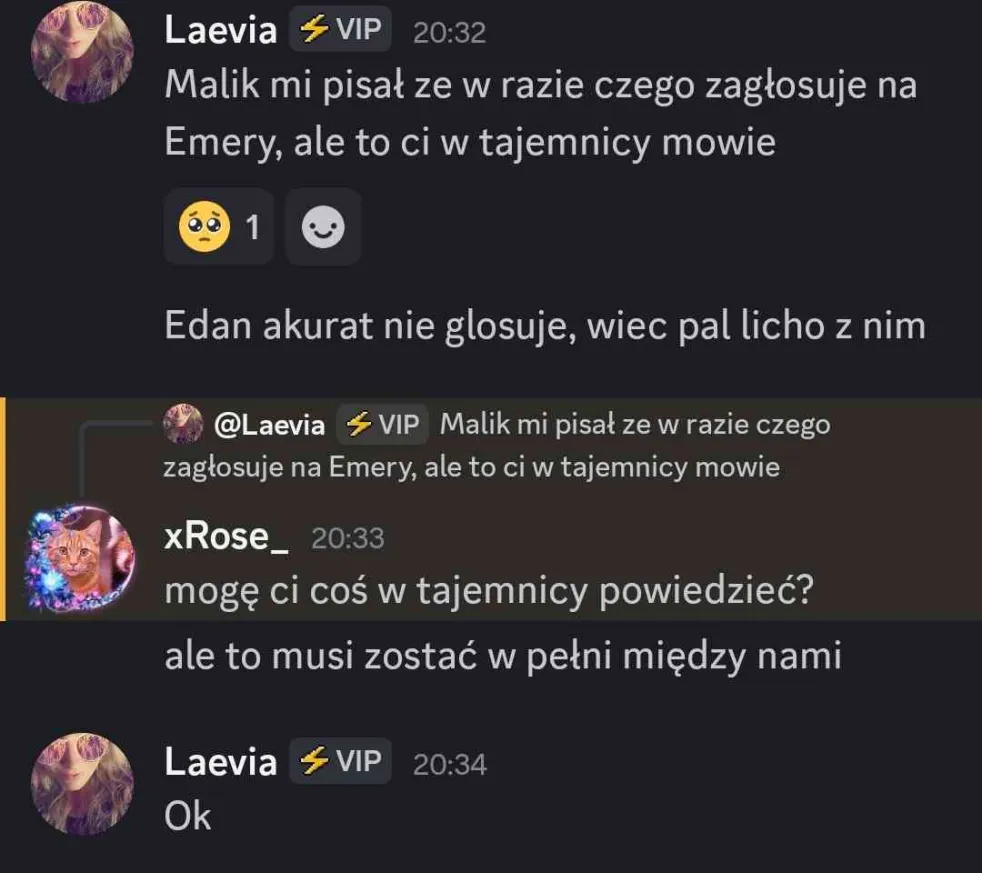Image resolution: width=982 pixels, height=873 pixels.
Task: Click the pleading face emoji reaction
Action: tap(218, 226)
